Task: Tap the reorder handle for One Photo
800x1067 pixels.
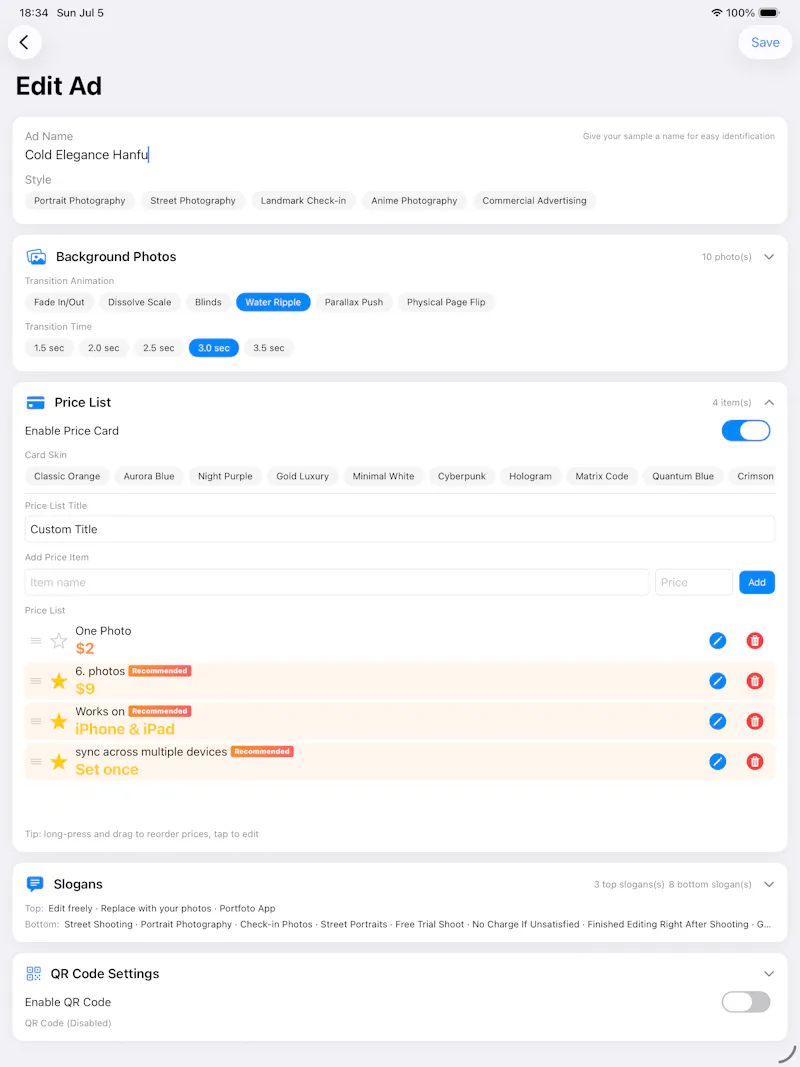Action: [36, 640]
